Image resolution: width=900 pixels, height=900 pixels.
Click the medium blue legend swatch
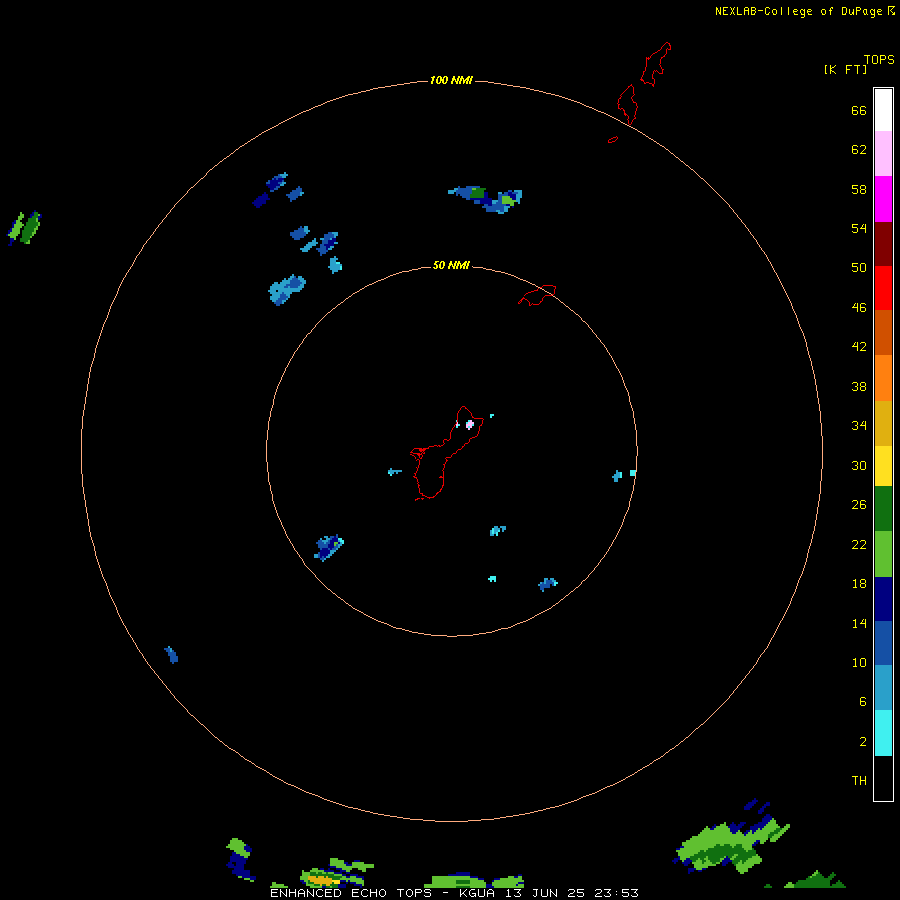pos(883,643)
